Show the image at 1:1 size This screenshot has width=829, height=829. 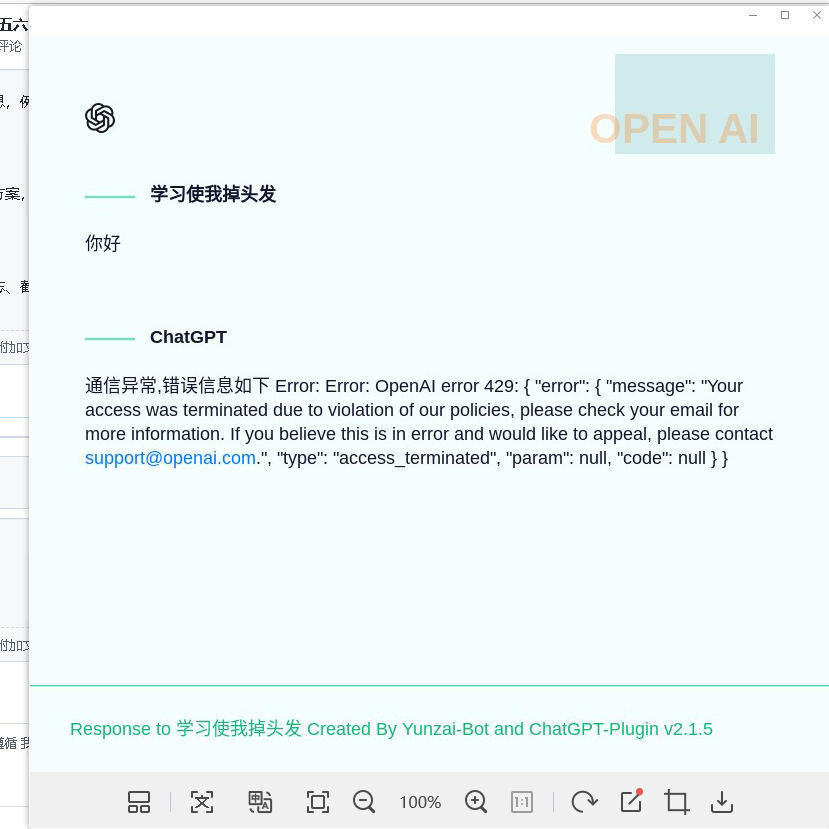[x=522, y=802]
